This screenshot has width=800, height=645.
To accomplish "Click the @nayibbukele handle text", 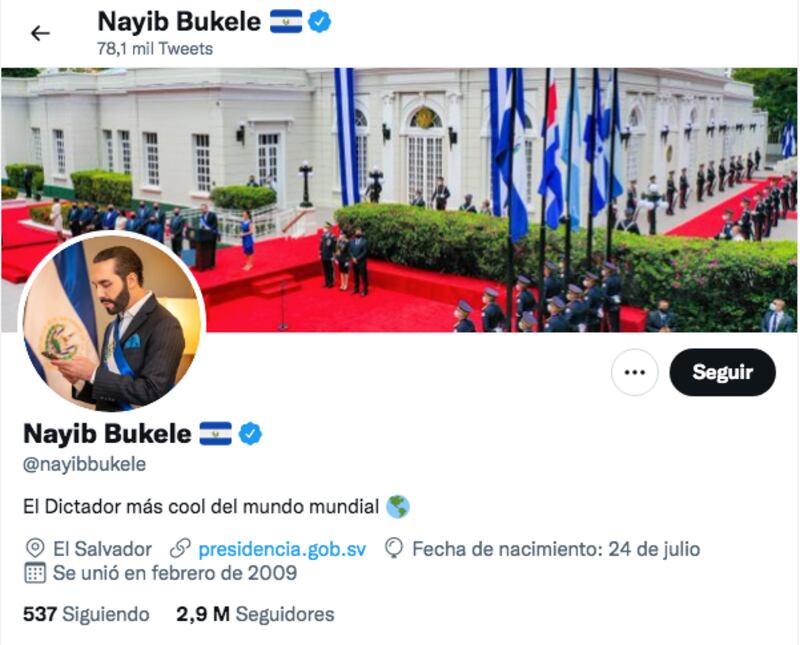I will [85, 464].
